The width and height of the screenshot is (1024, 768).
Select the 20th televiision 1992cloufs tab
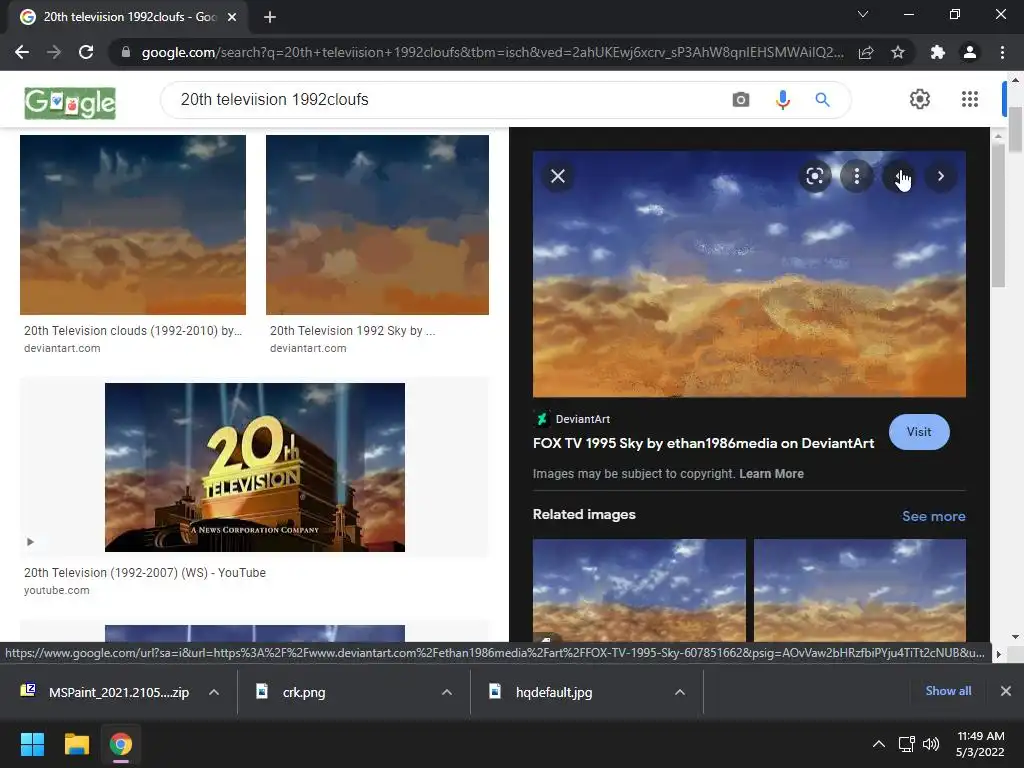tap(128, 17)
